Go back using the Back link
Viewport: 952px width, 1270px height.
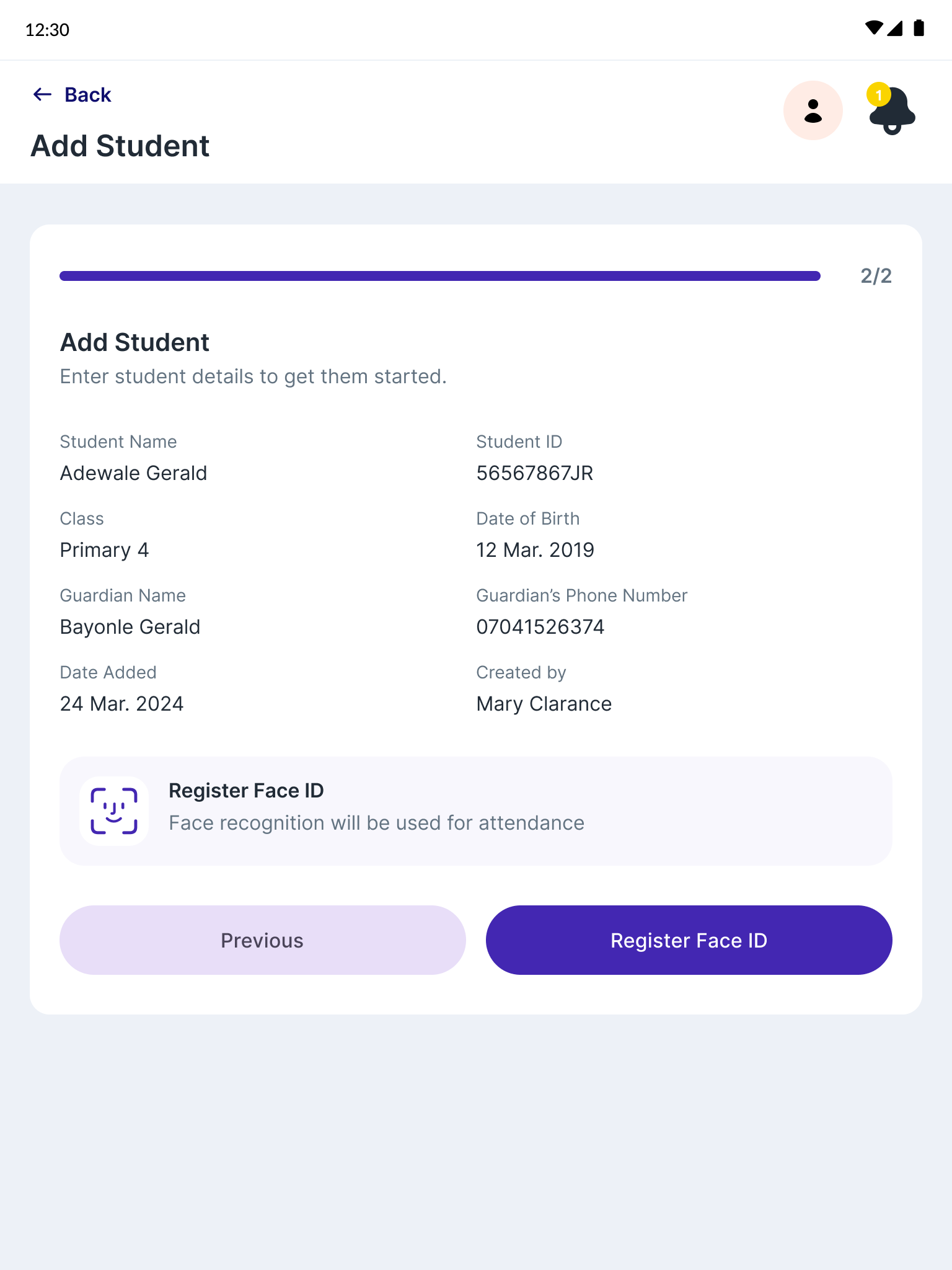tap(87, 95)
